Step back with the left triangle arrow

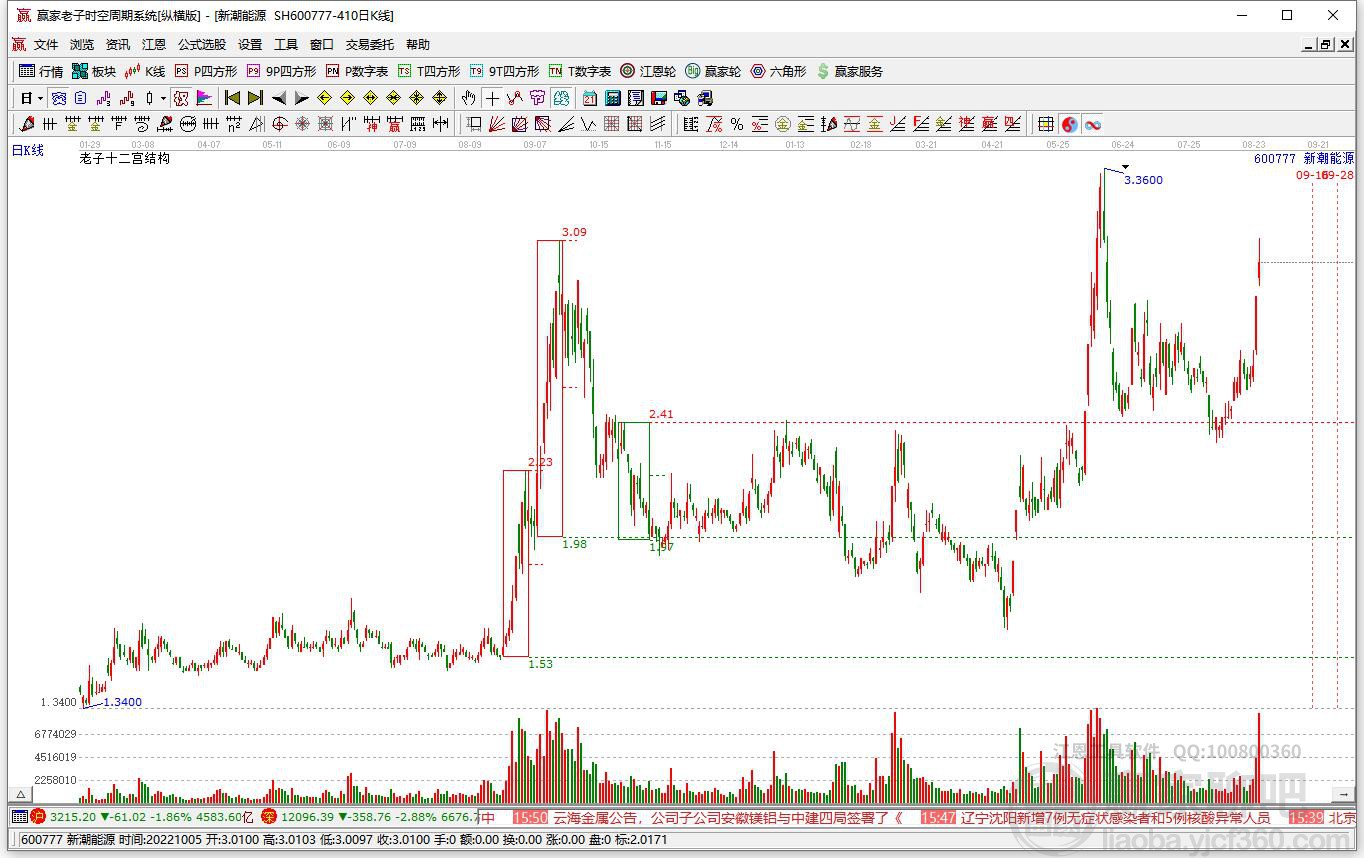click(x=279, y=98)
